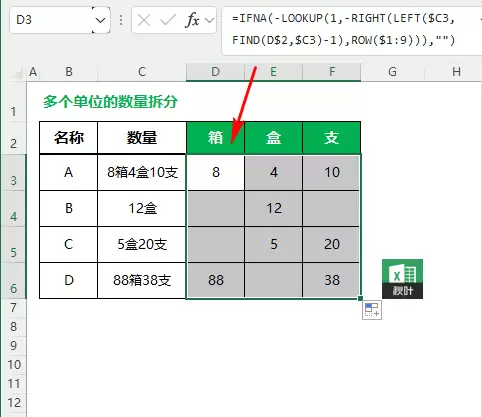482x417 pixels.
Task: Click the formula bar cancel X icon
Action: [x=144, y=20]
